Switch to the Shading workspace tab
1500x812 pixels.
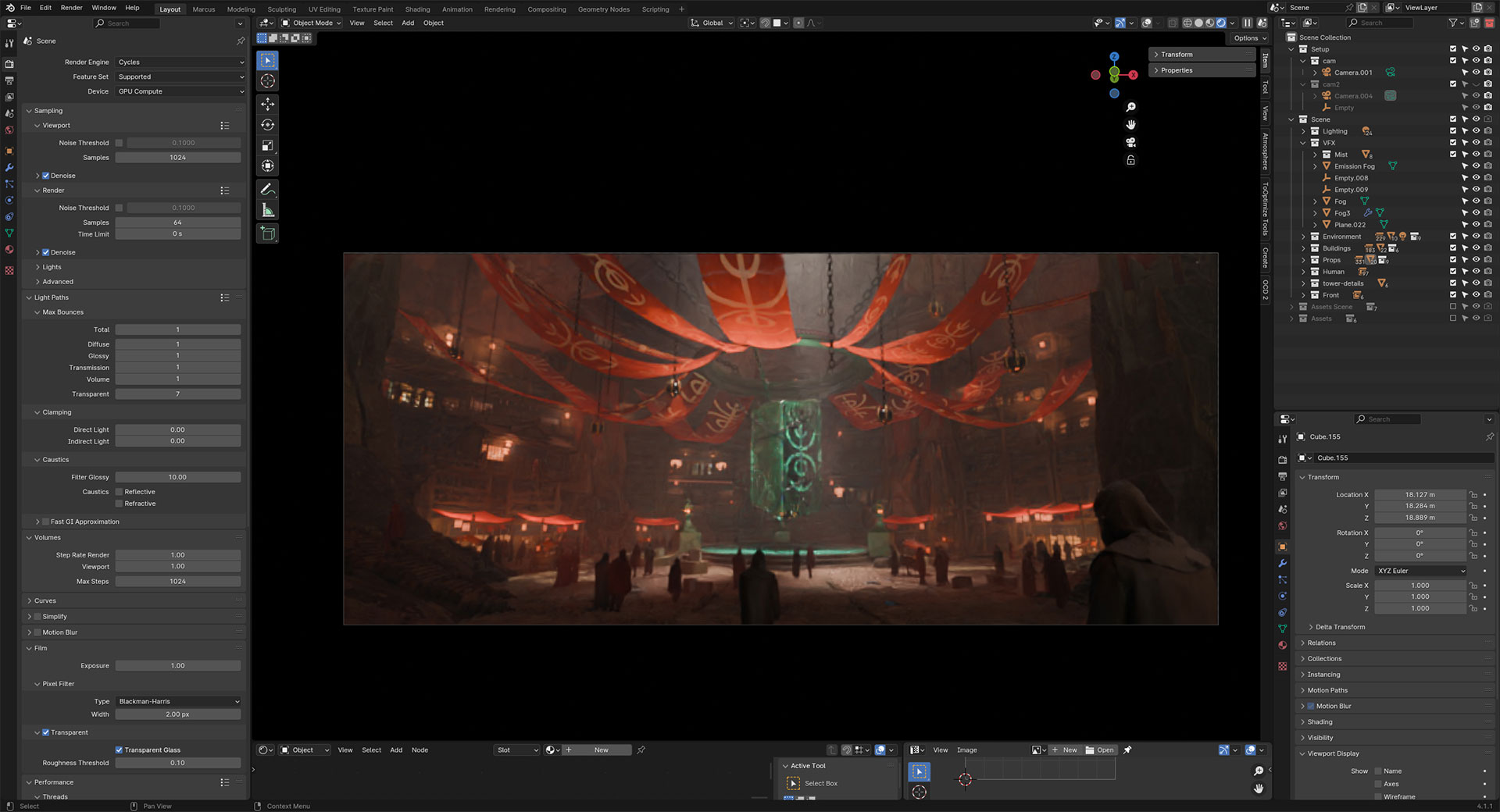point(417,9)
